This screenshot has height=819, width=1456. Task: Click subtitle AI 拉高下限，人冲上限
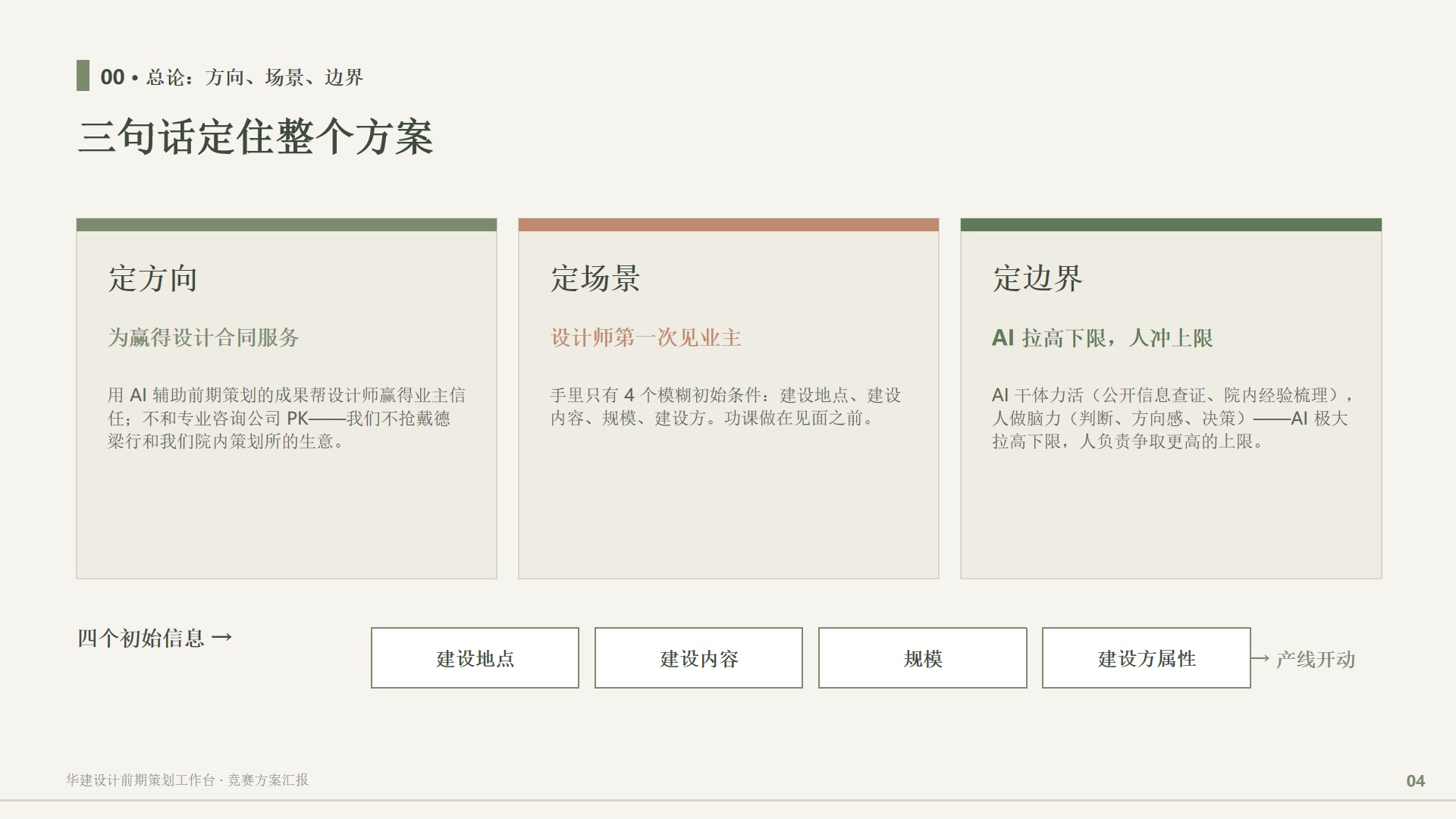1103,337
